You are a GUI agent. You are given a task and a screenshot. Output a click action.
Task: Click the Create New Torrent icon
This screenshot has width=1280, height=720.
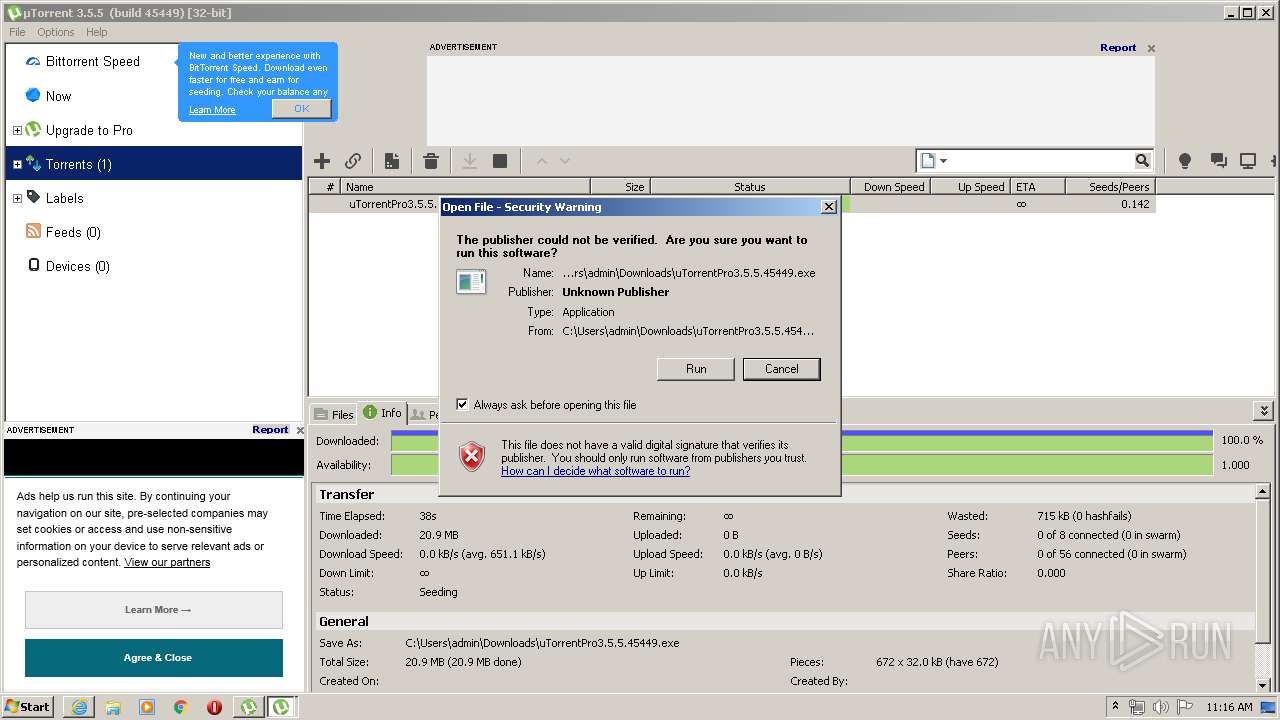pos(392,161)
